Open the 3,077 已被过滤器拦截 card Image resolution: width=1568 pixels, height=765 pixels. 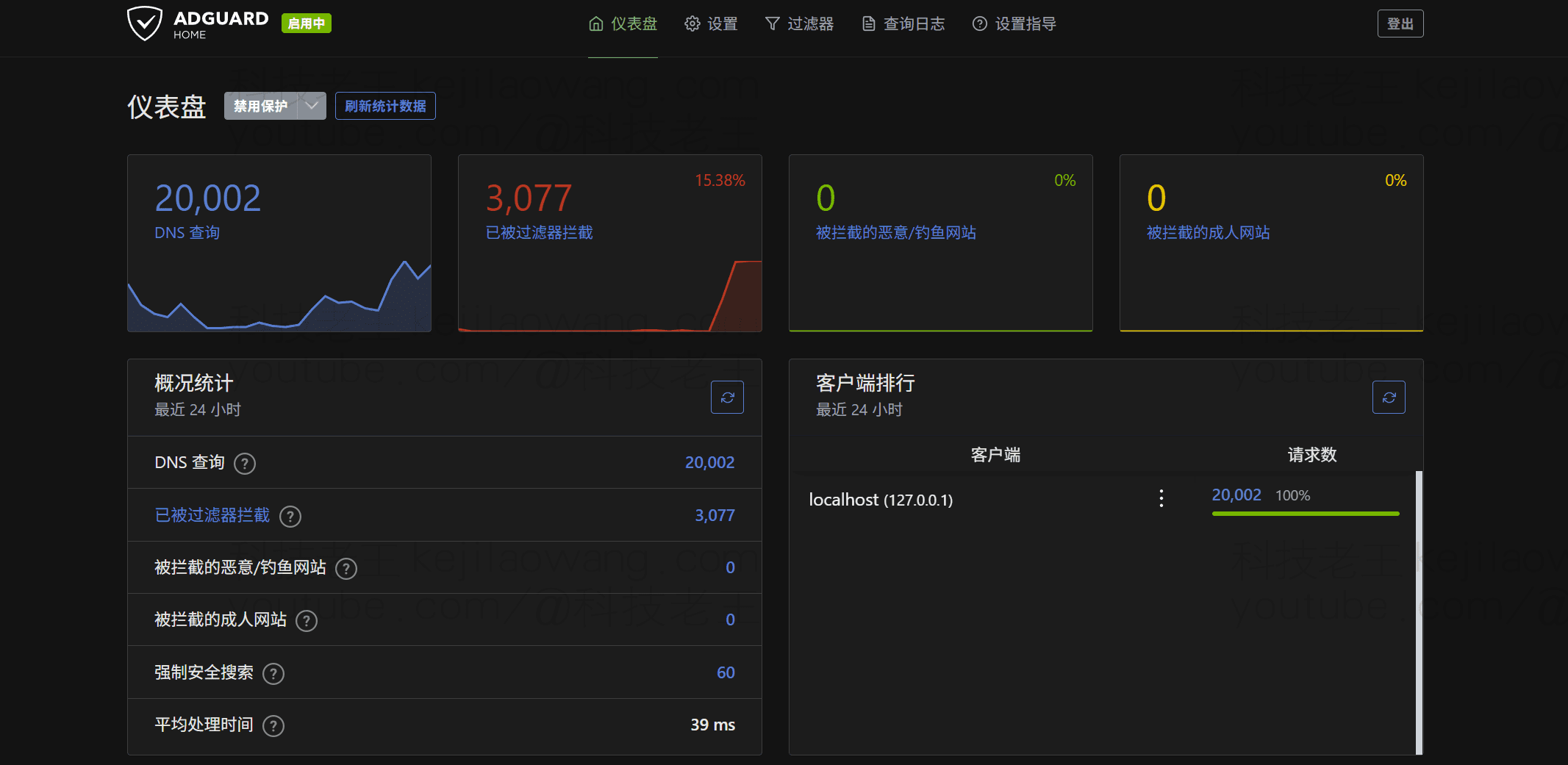tap(610, 243)
